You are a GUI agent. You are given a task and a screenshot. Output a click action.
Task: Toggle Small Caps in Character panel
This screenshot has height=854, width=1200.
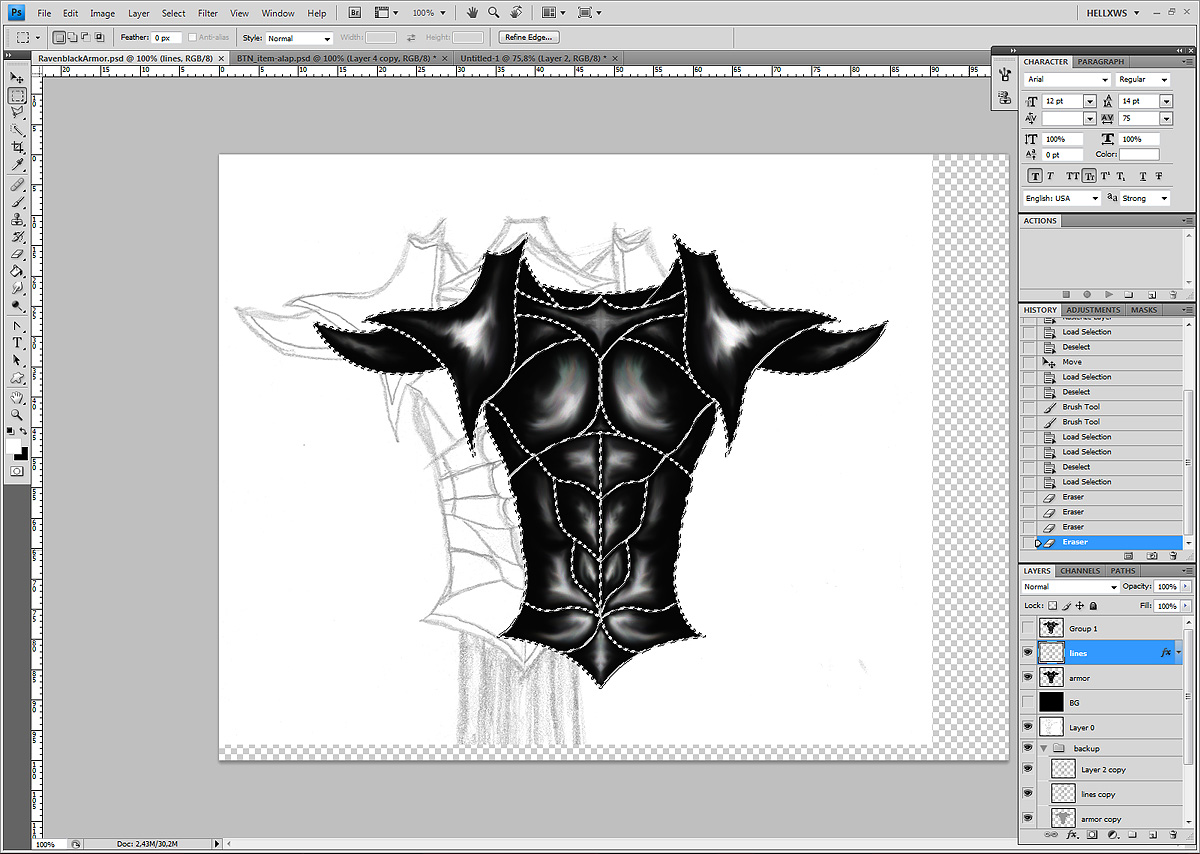coord(1089,176)
